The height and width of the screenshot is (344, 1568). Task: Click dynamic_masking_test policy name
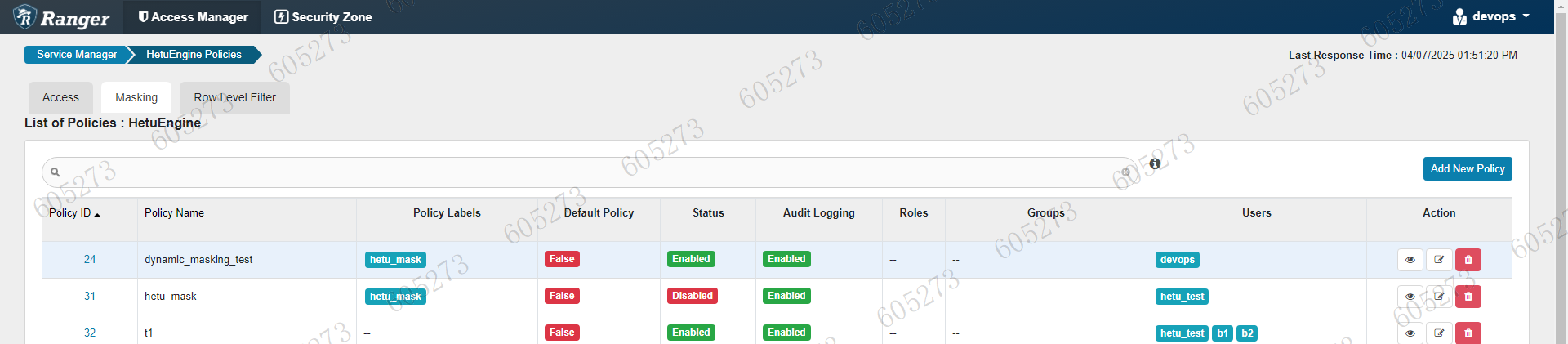pyautogui.click(x=198, y=260)
